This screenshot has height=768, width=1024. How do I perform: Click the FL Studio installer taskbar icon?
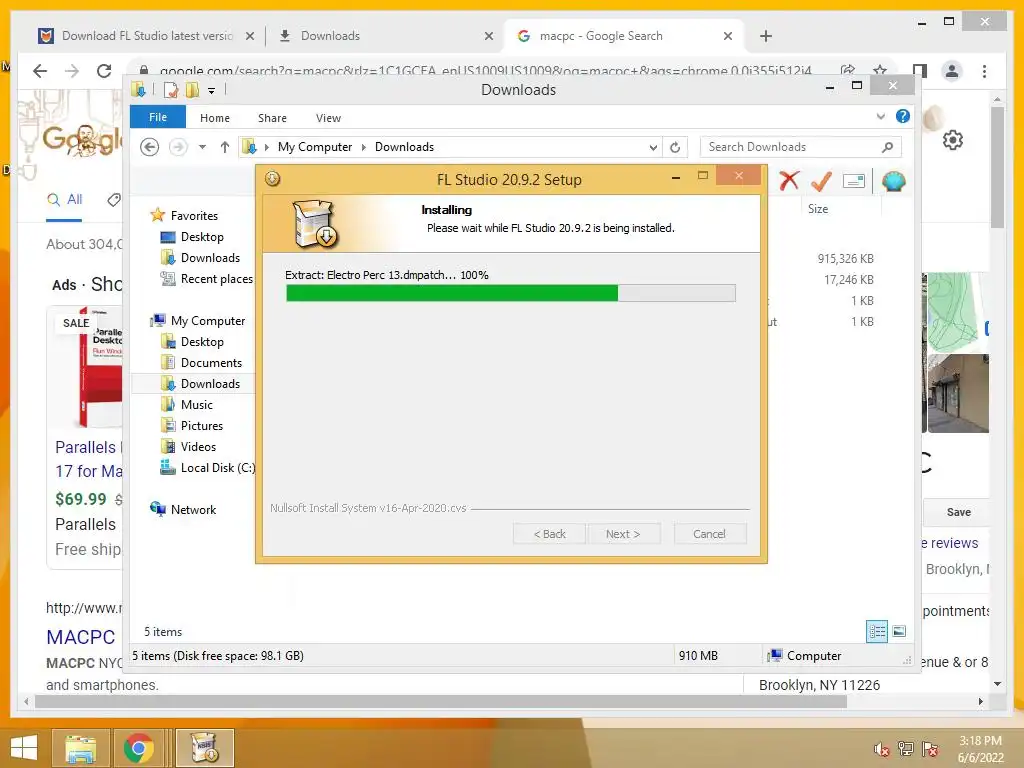(204, 748)
